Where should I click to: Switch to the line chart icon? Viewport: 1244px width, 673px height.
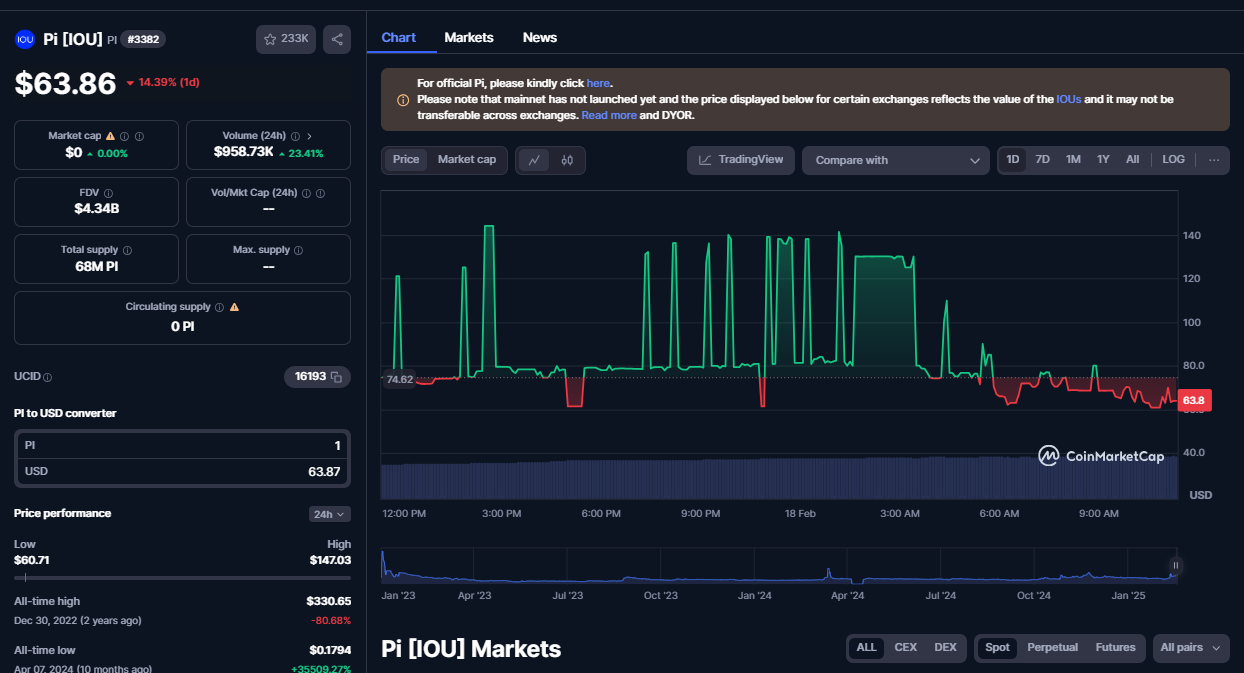[535, 160]
